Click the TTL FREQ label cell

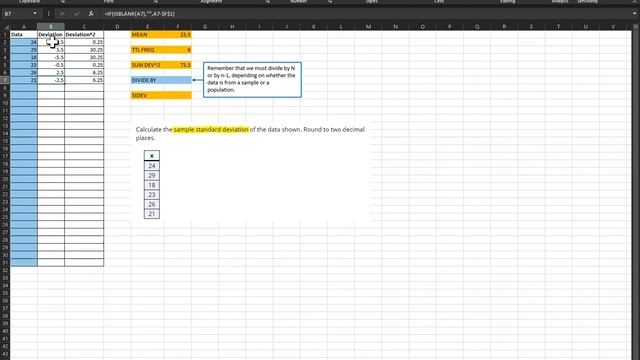point(147,49)
